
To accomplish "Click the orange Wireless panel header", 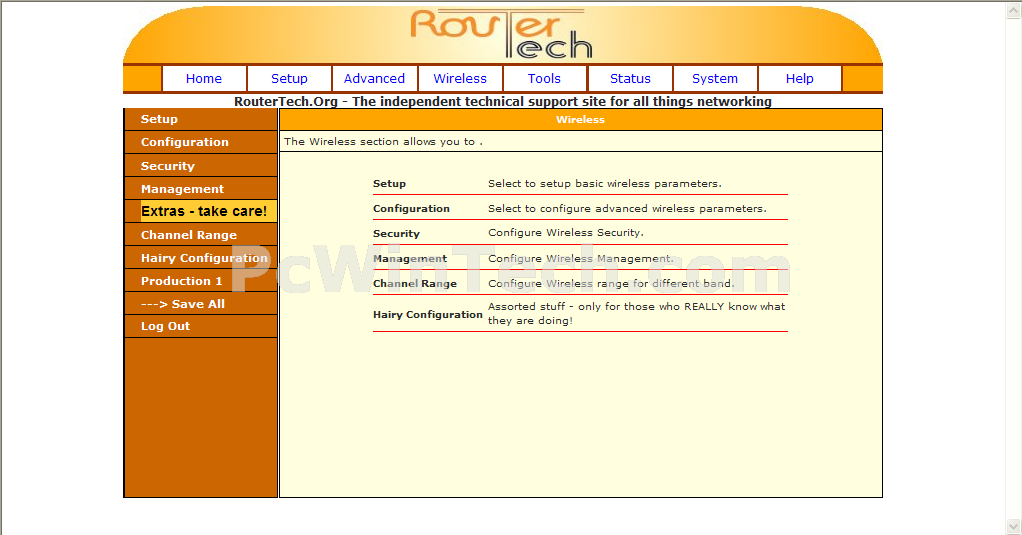I will pos(581,119).
